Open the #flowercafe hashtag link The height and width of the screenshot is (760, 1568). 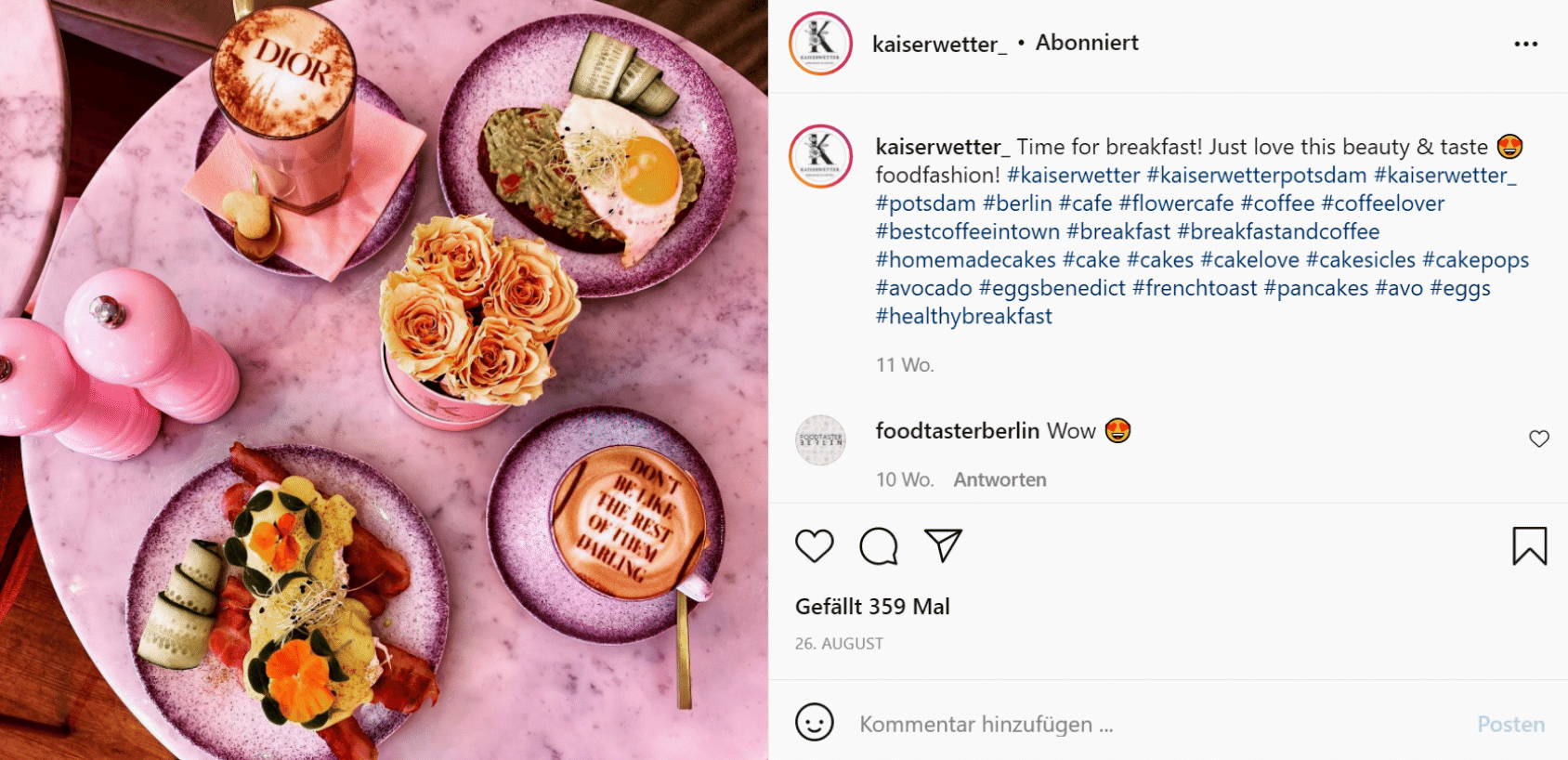coord(1176,203)
